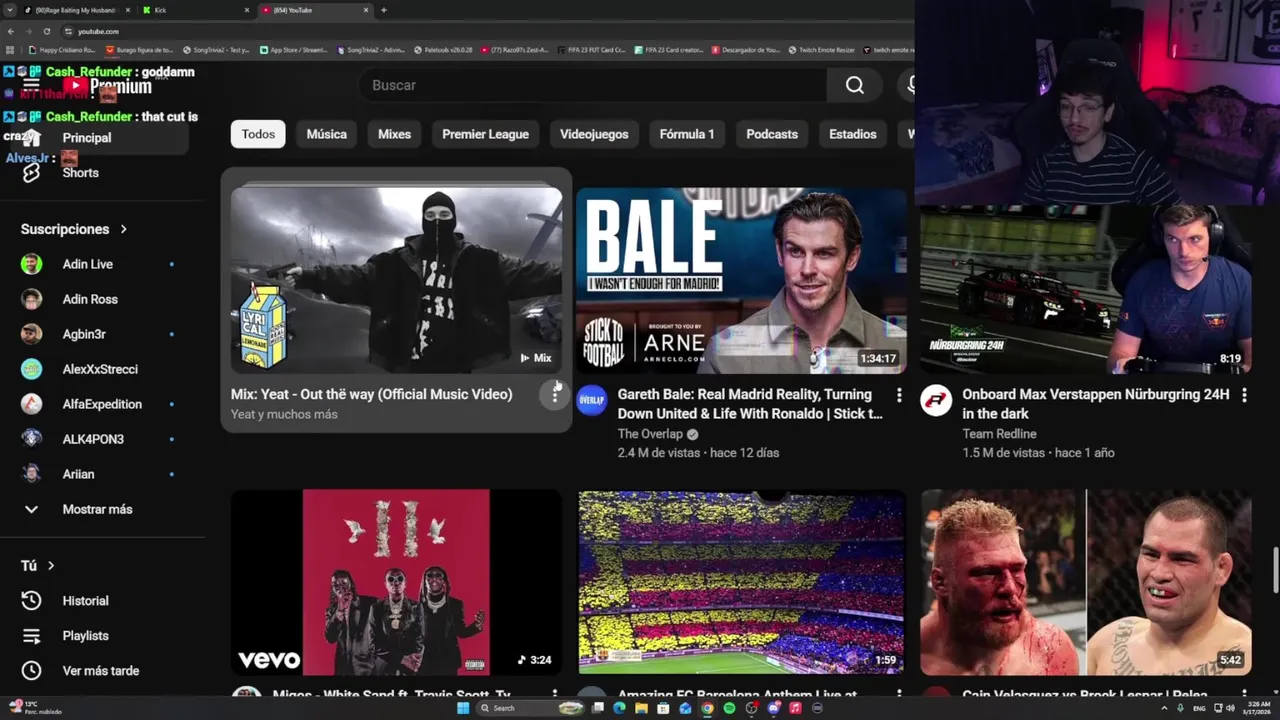Select the Estadios filter chip
Image resolution: width=1280 pixels, height=720 pixels.
(x=853, y=134)
